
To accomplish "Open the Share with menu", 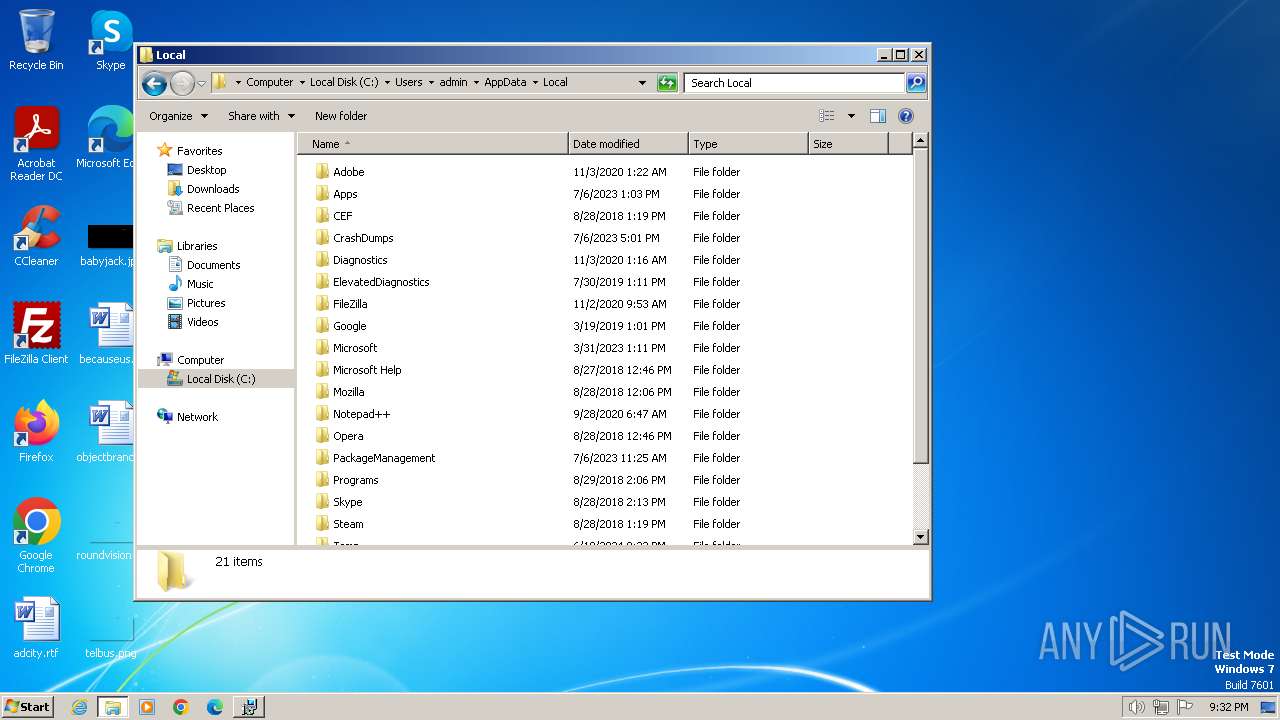I will (x=261, y=116).
